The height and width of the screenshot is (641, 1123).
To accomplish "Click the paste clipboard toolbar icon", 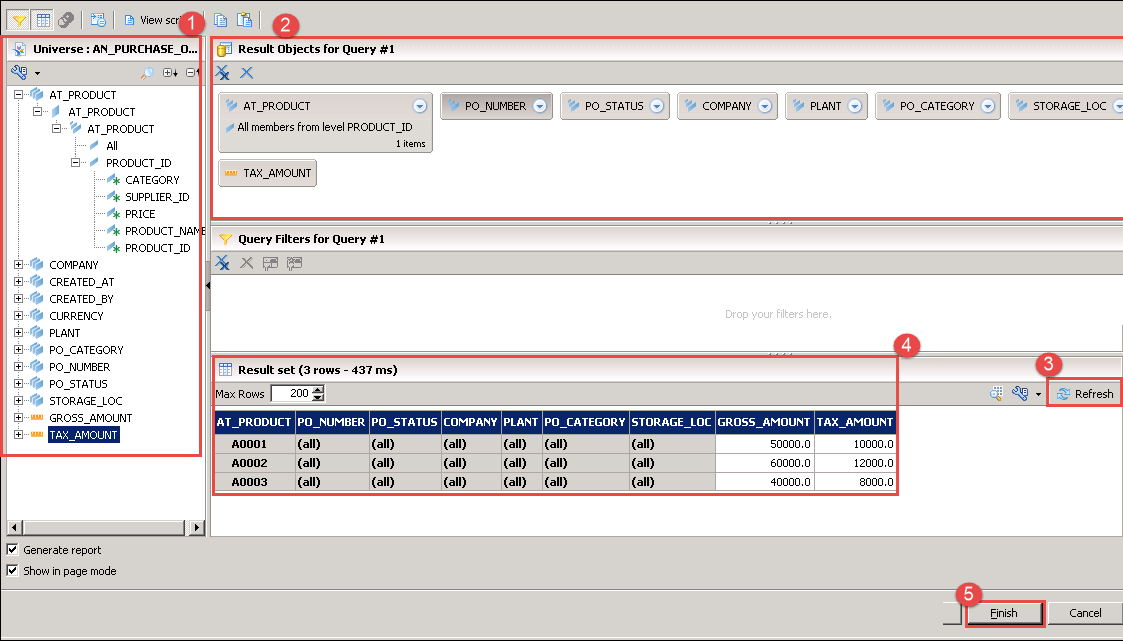I will coord(244,20).
